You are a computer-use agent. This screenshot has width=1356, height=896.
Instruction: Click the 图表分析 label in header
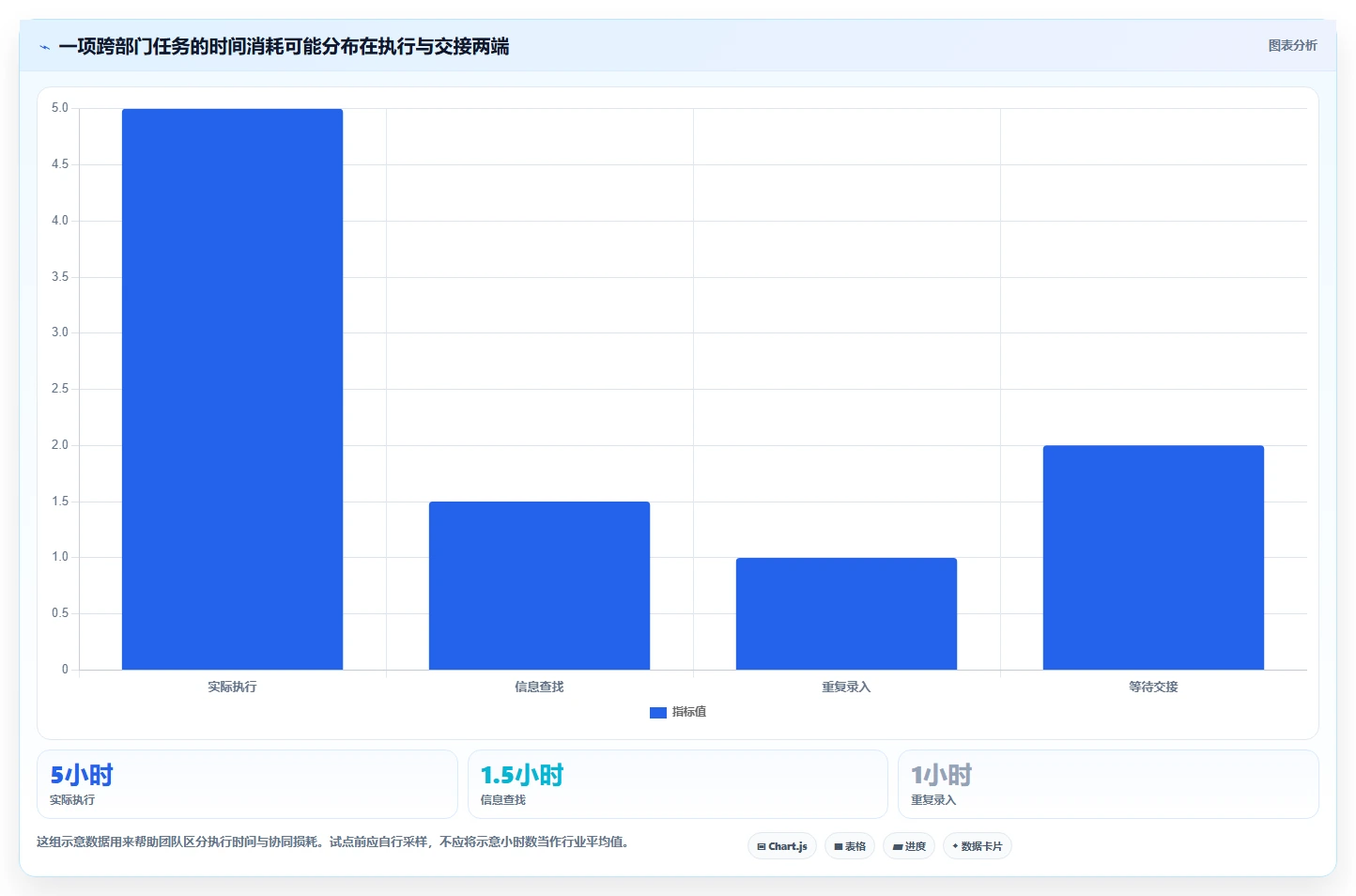pyautogui.click(x=1292, y=45)
